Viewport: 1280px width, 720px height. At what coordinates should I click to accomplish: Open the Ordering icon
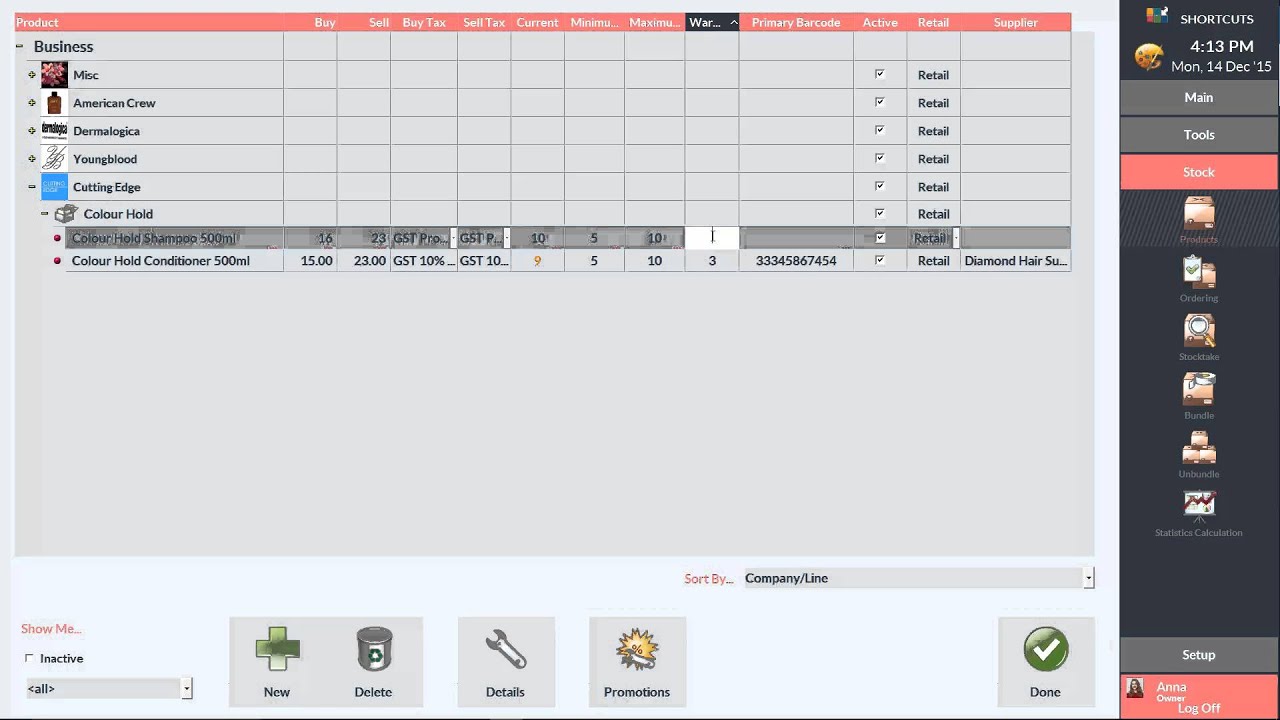coord(1198,272)
